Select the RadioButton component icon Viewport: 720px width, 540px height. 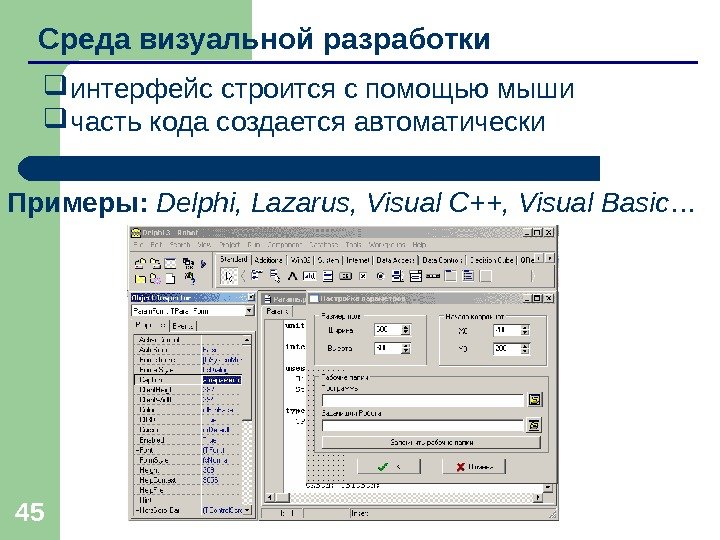coord(380,276)
